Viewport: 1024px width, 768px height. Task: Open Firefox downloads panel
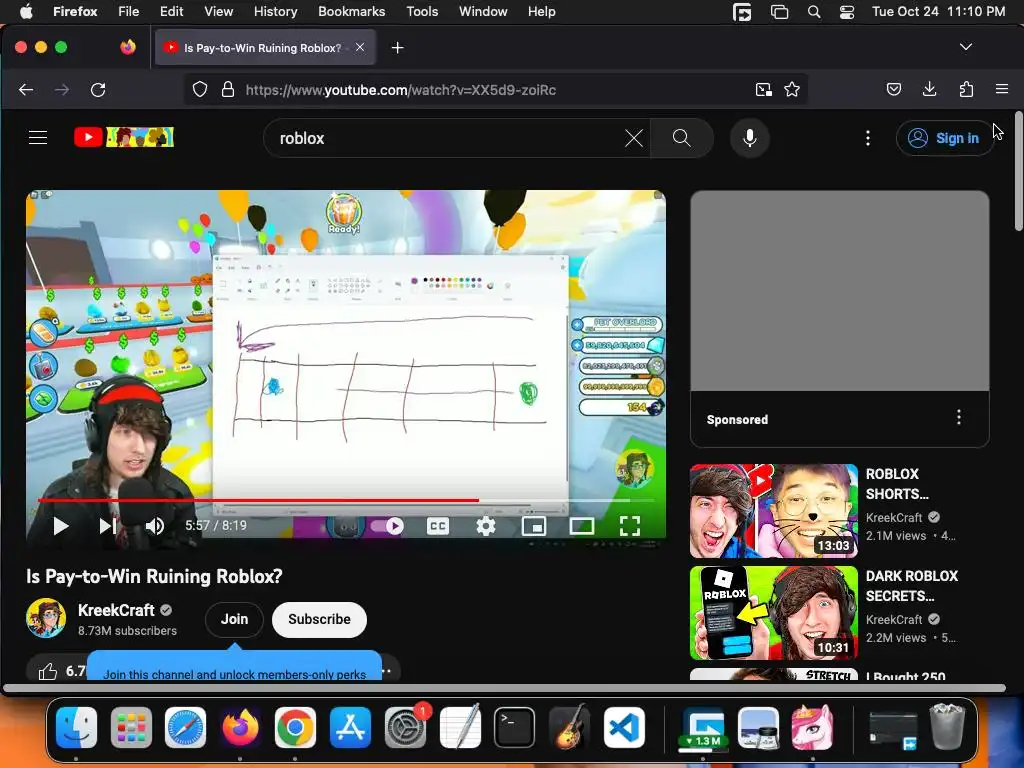(x=930, y=89)
